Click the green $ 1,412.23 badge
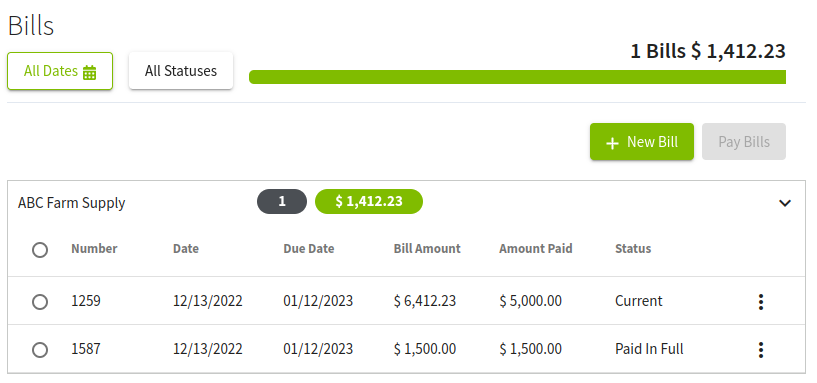This screenshot has height=383, width=817. coord(369,202)
